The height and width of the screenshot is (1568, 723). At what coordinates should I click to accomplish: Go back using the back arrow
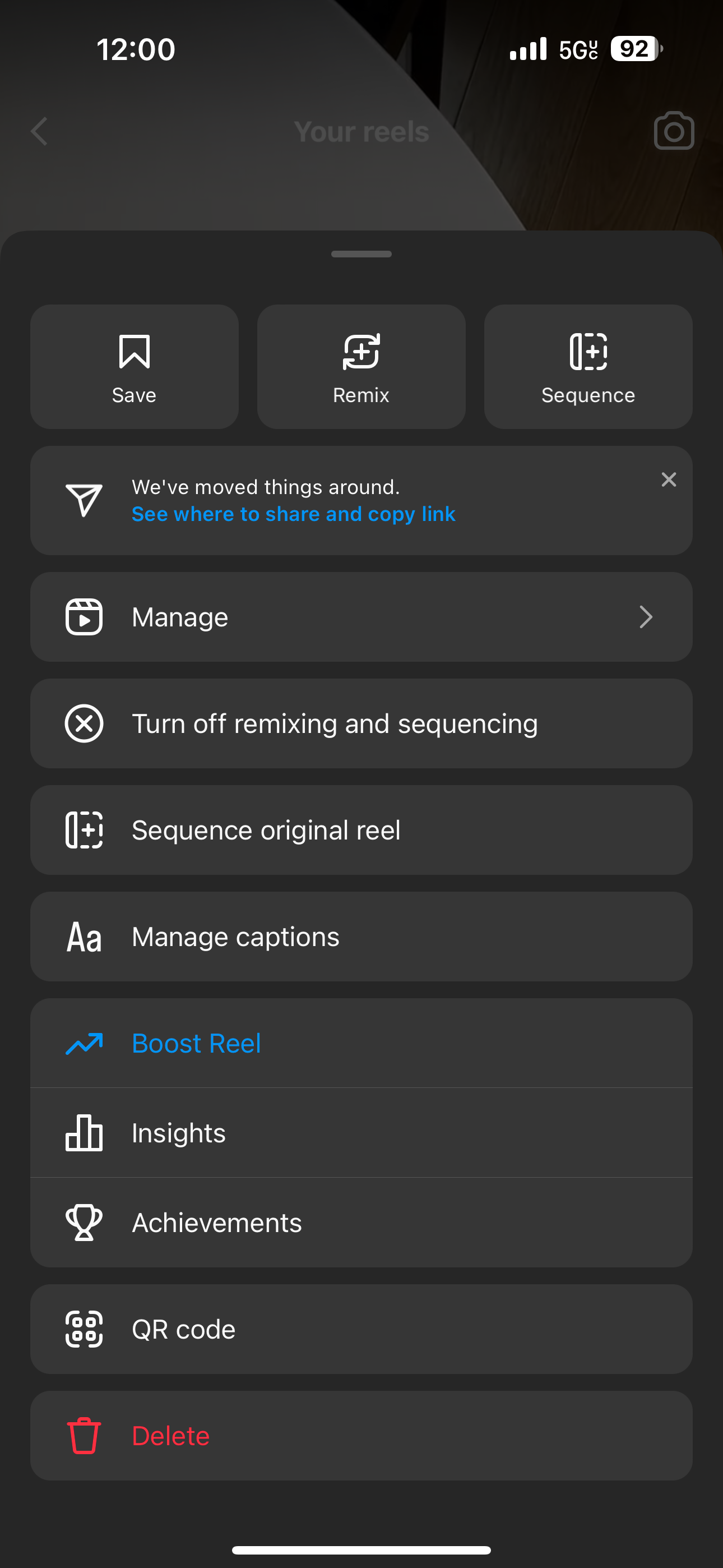40,131
